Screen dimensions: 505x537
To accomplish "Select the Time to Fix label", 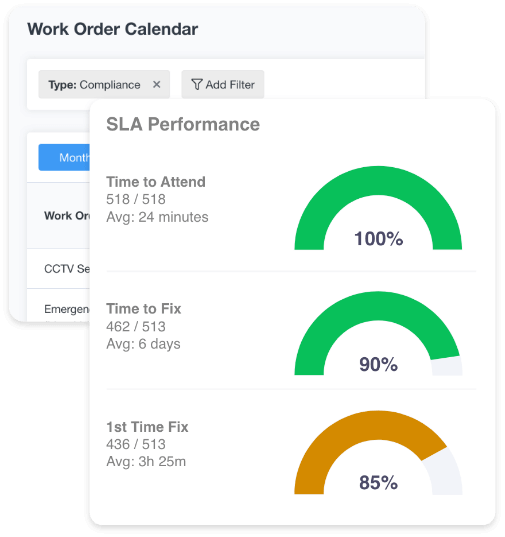I will pos(144,309).
